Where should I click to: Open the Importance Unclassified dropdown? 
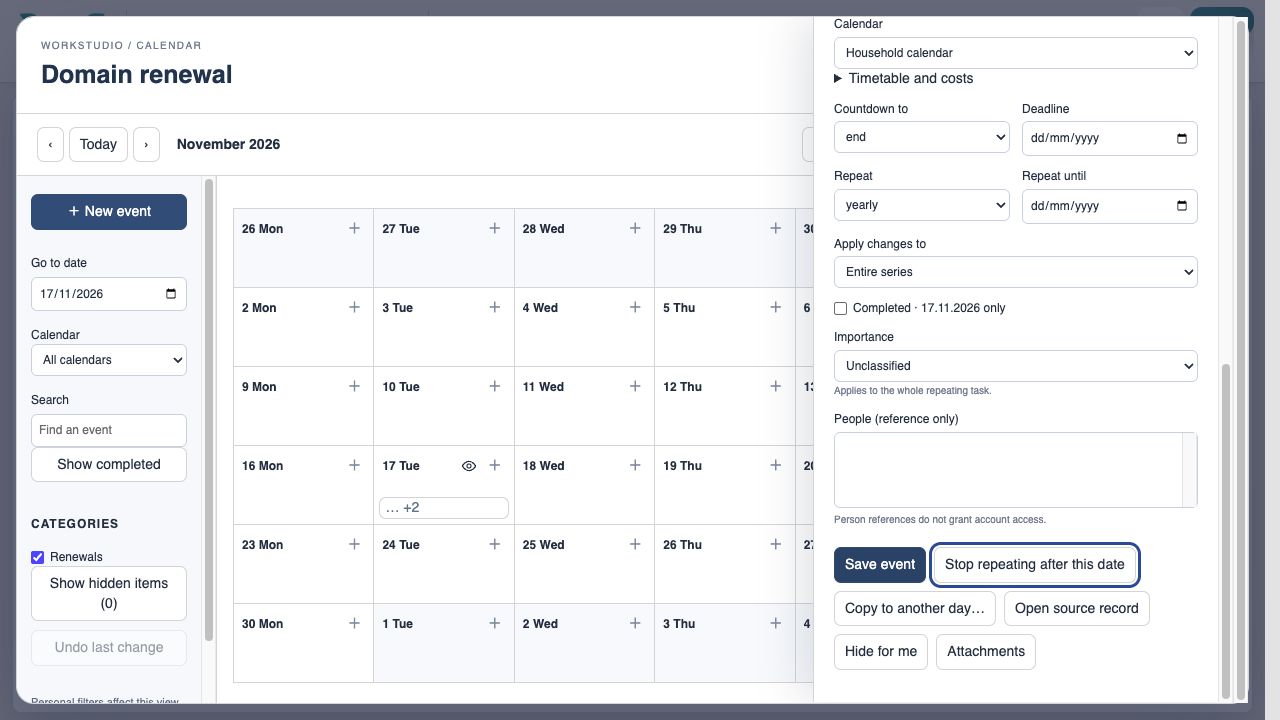(1015, 366)
